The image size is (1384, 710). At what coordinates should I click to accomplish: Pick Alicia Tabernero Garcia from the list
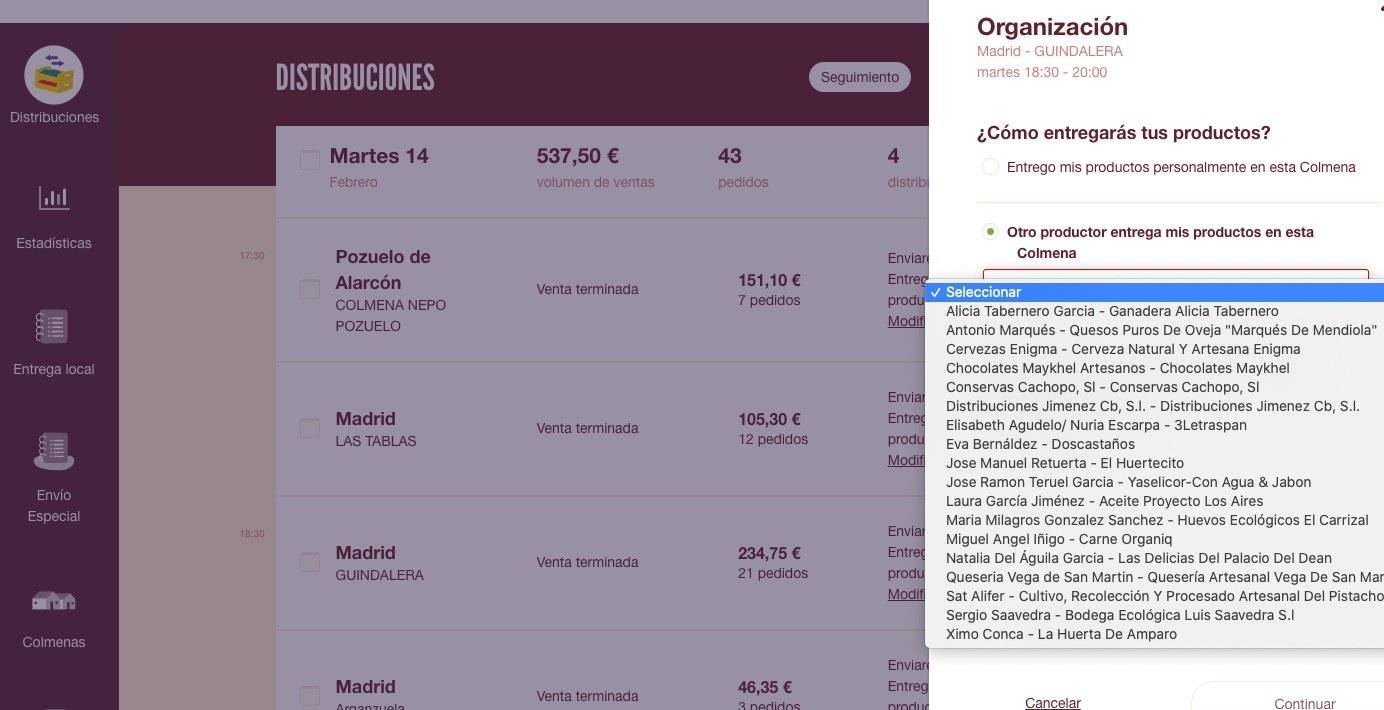pos(1155,311)
